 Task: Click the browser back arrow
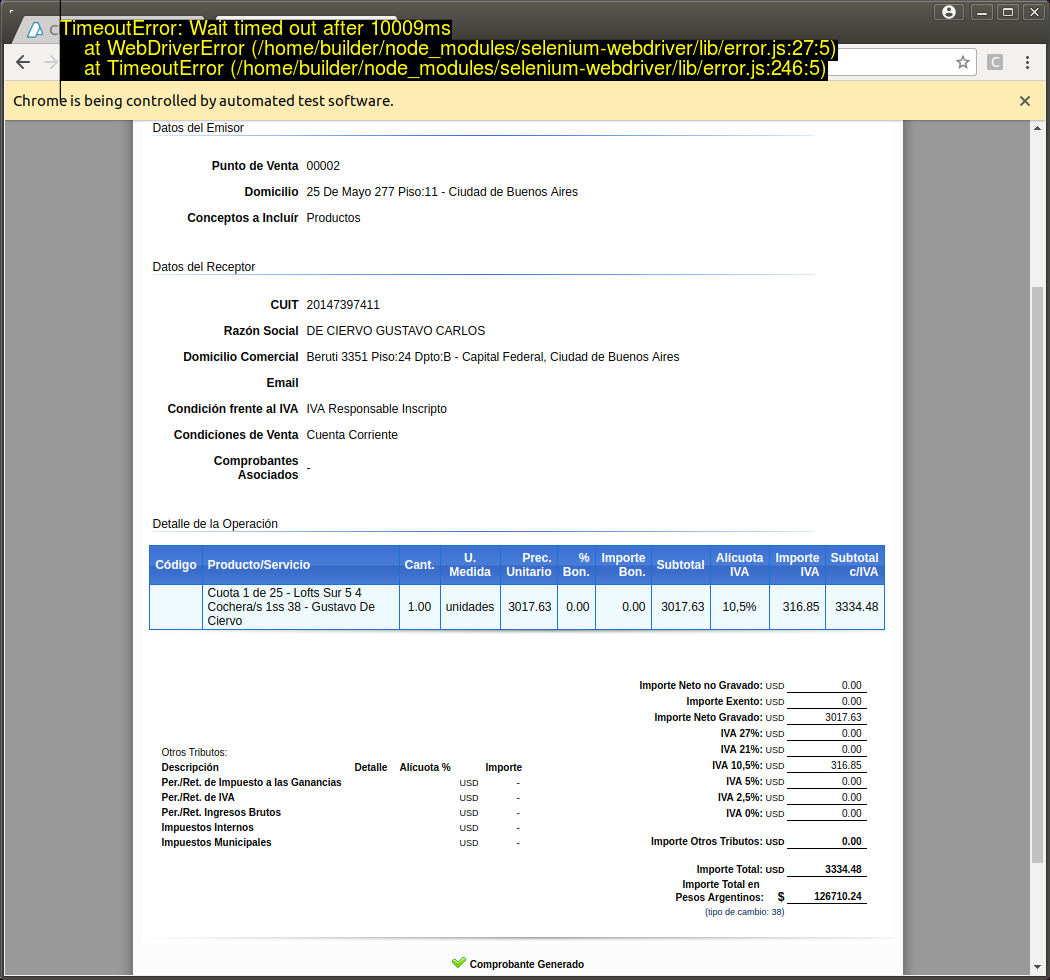pyautogui.click(x=23, y=62)
